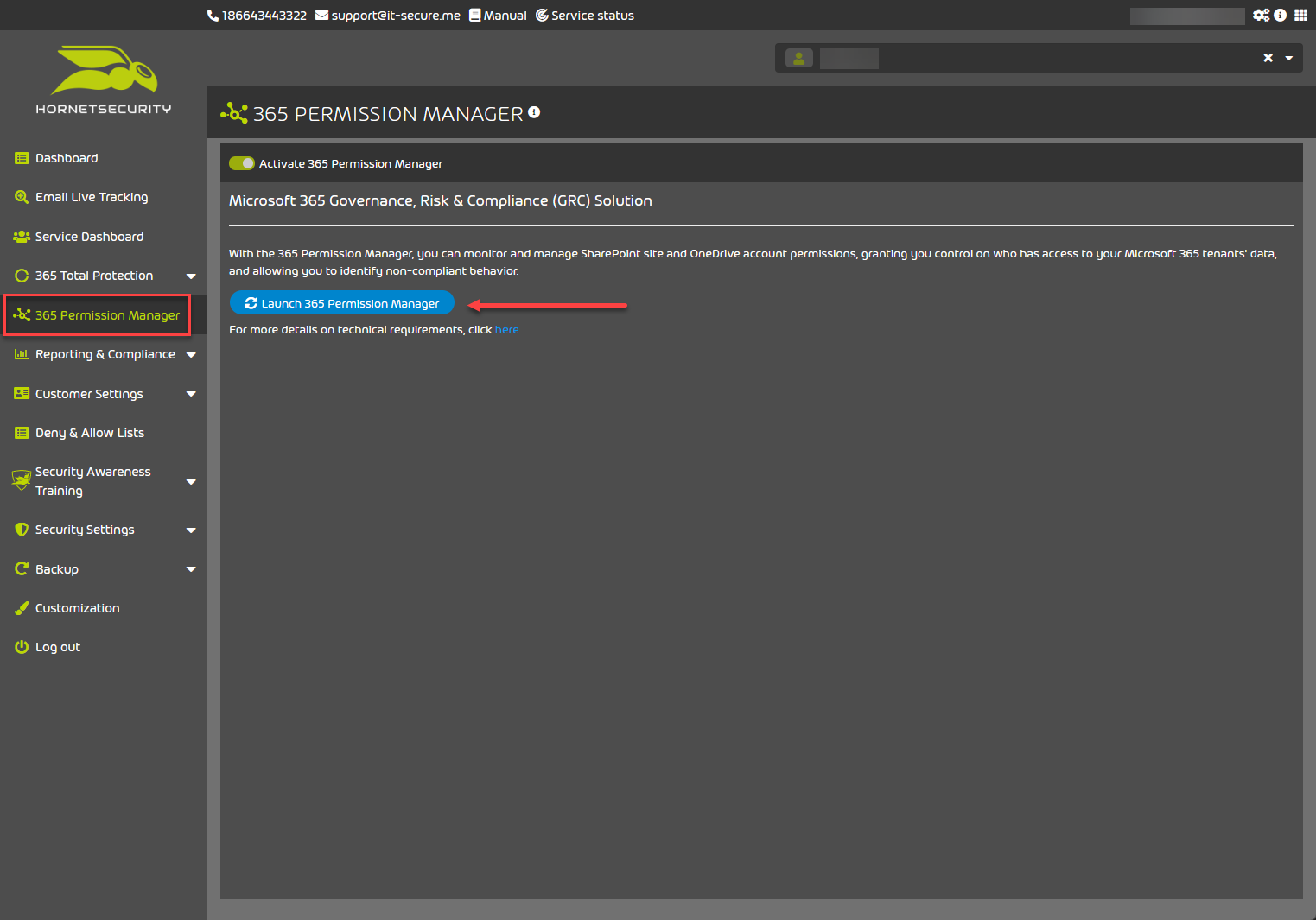Click the Reporting & Compliance chart icon

coord(22,354)
